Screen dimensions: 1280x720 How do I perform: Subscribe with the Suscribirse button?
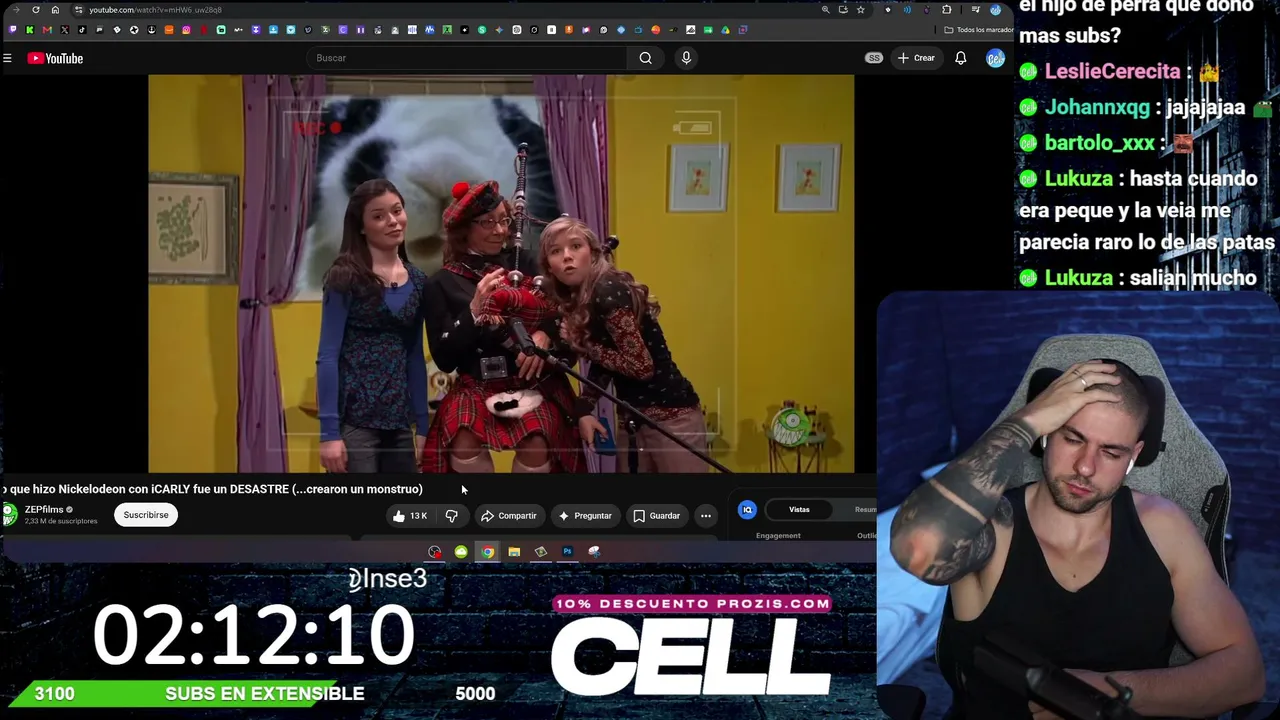point(146,515)
